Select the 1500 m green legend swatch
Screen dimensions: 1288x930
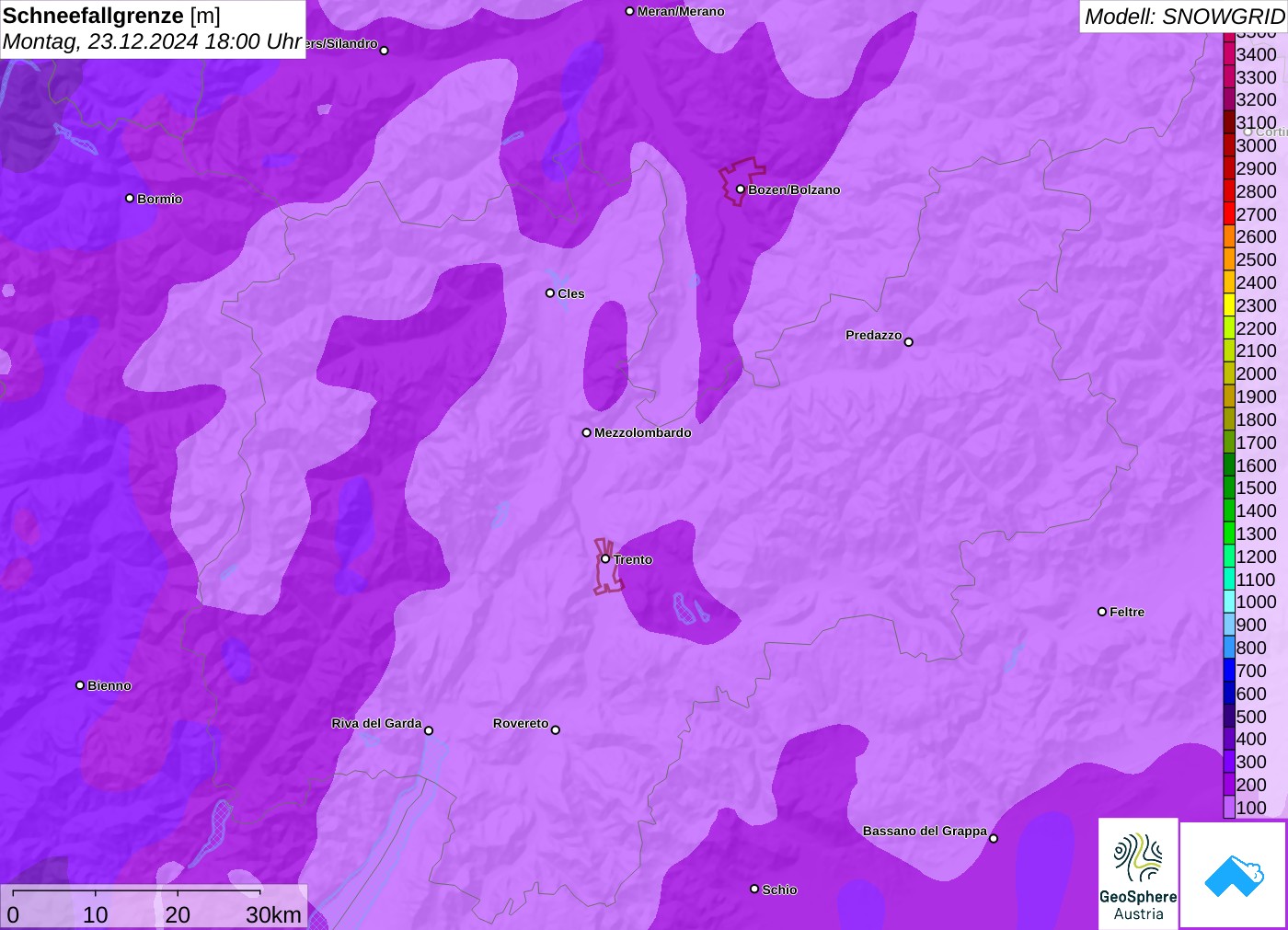pos(1229,488)
